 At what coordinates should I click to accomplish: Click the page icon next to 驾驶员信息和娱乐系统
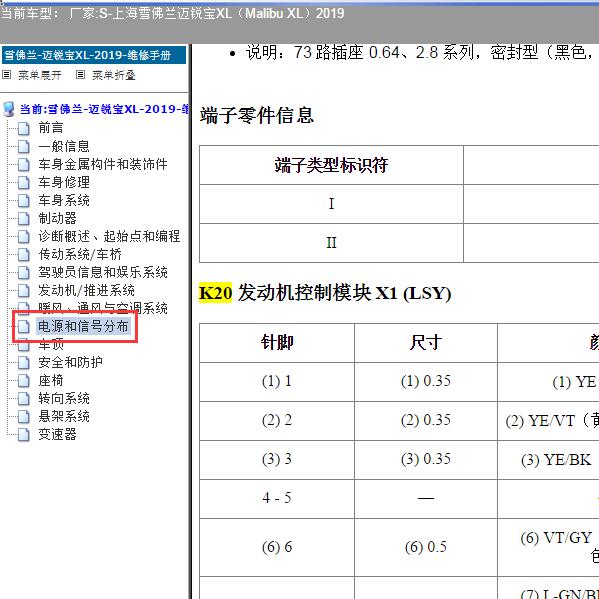[24, 272]
